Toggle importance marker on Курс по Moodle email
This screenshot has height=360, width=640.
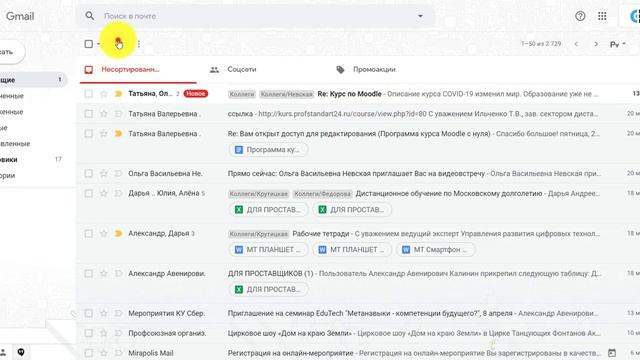click(118, 94)
